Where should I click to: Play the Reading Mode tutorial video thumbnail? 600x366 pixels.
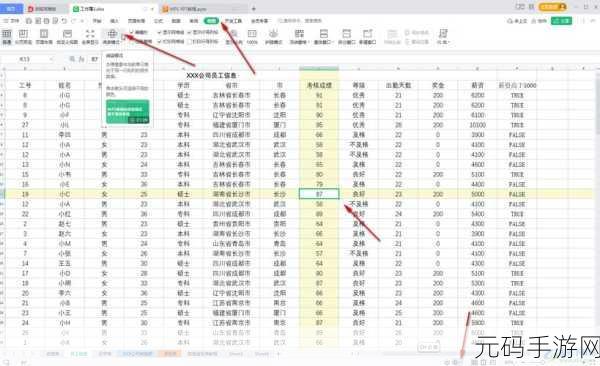click(x=128, y=111)
